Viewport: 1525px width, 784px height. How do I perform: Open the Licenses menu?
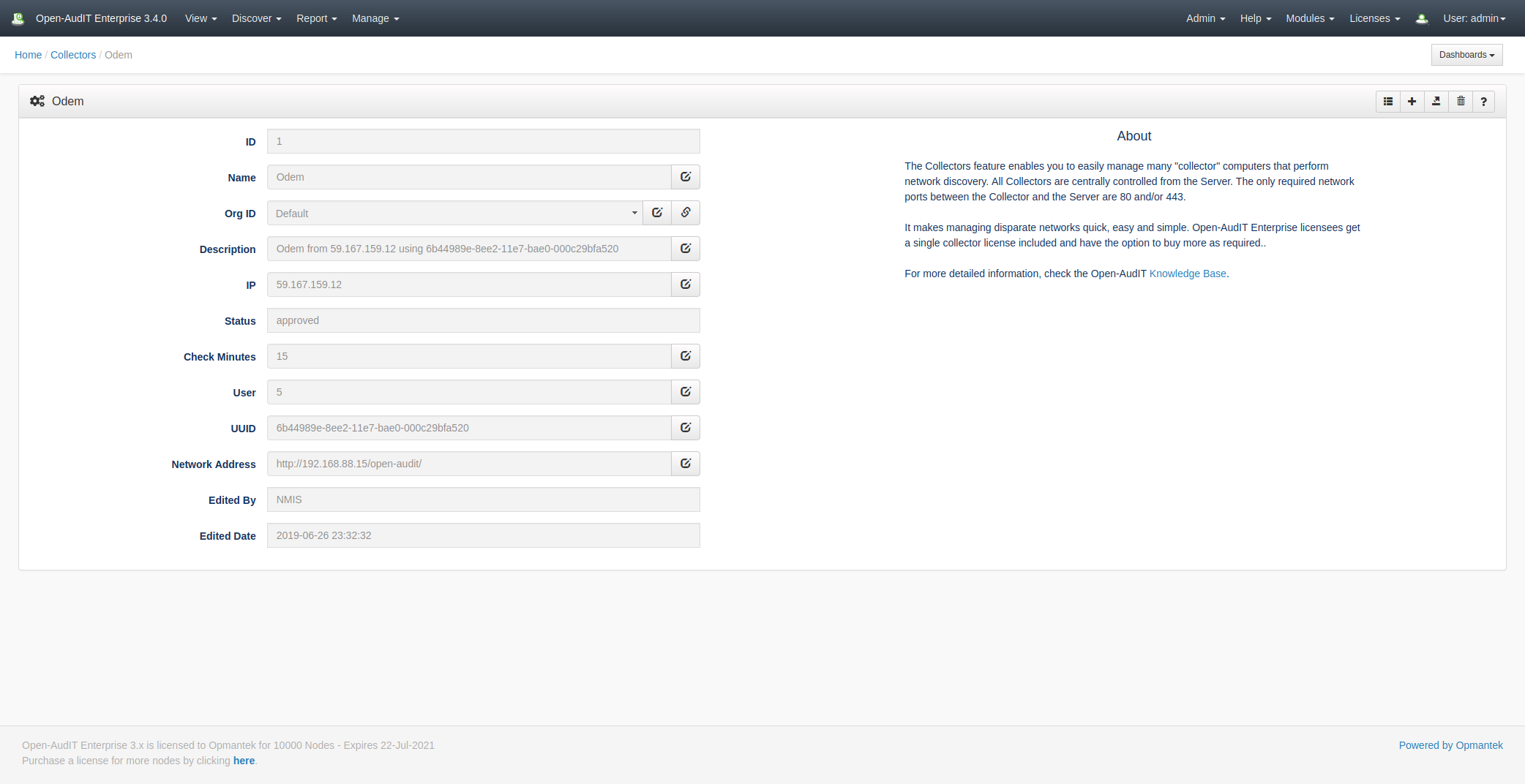click(1374, 18)
